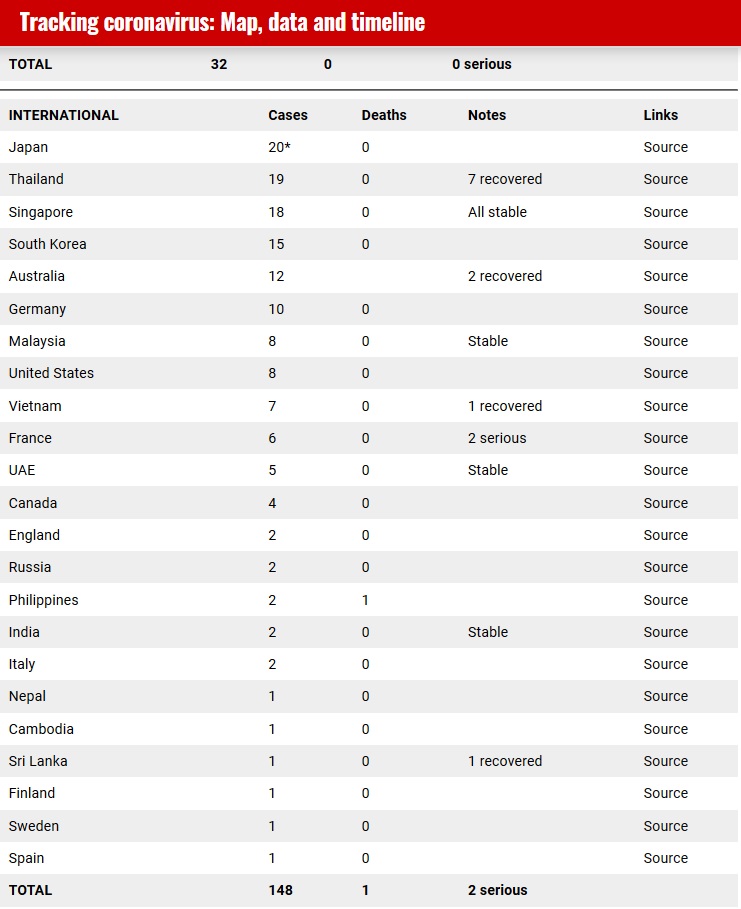This screenshot has width=741, height=909.
Task: Follow the Philippines Source link
Action: pyautogui.click(x=665, y=600)
